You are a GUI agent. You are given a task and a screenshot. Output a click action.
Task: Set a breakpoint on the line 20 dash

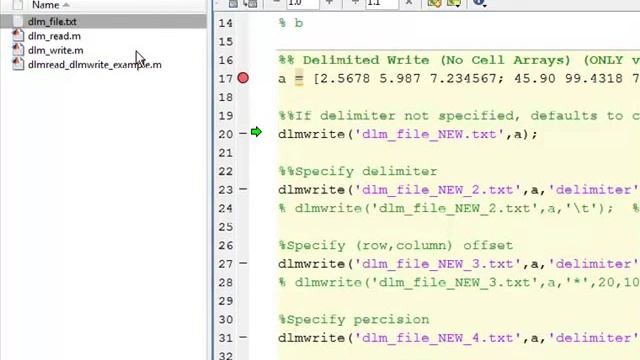[x=243, y=133]
